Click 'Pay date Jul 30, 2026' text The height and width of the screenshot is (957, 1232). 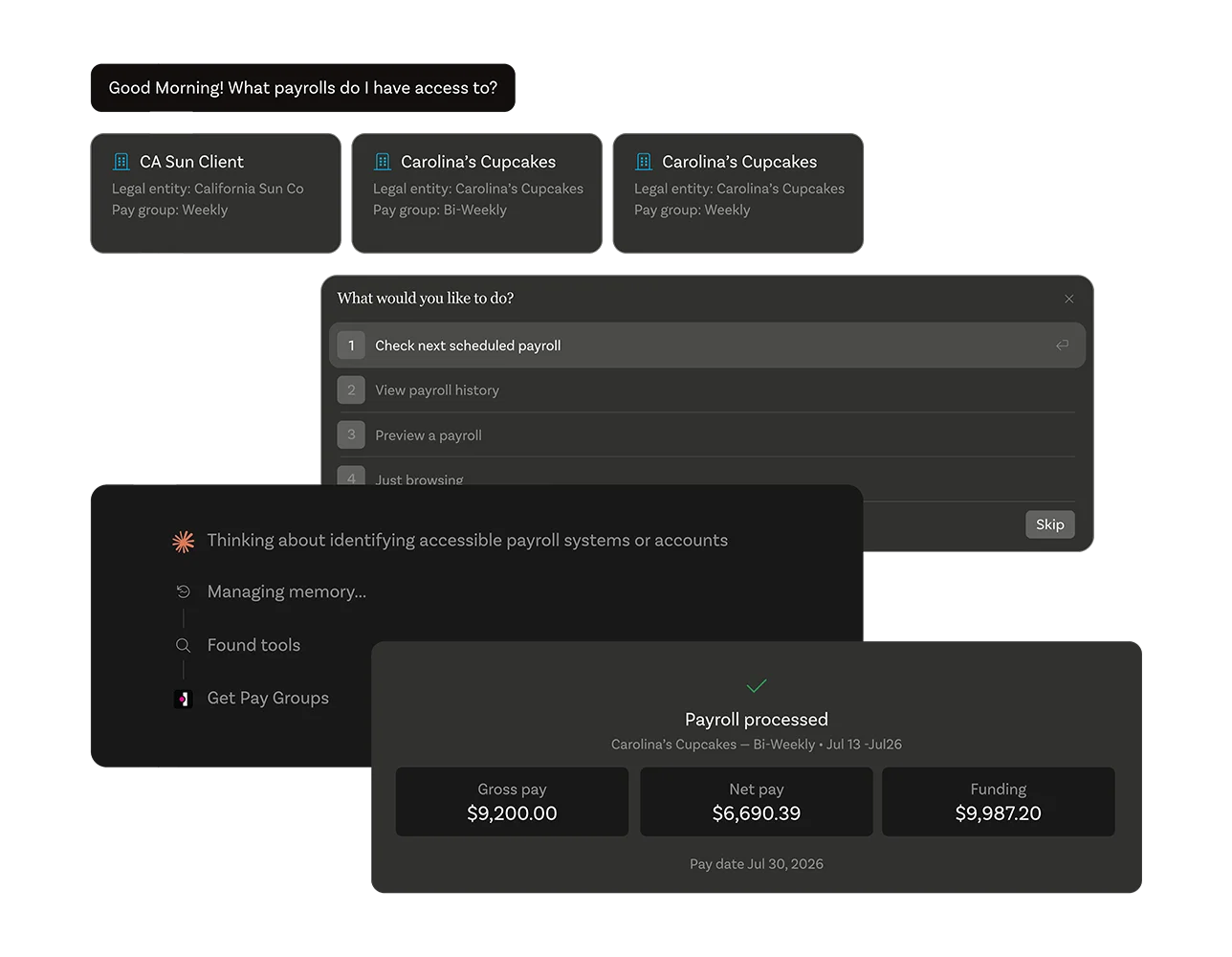coord(757,864)
